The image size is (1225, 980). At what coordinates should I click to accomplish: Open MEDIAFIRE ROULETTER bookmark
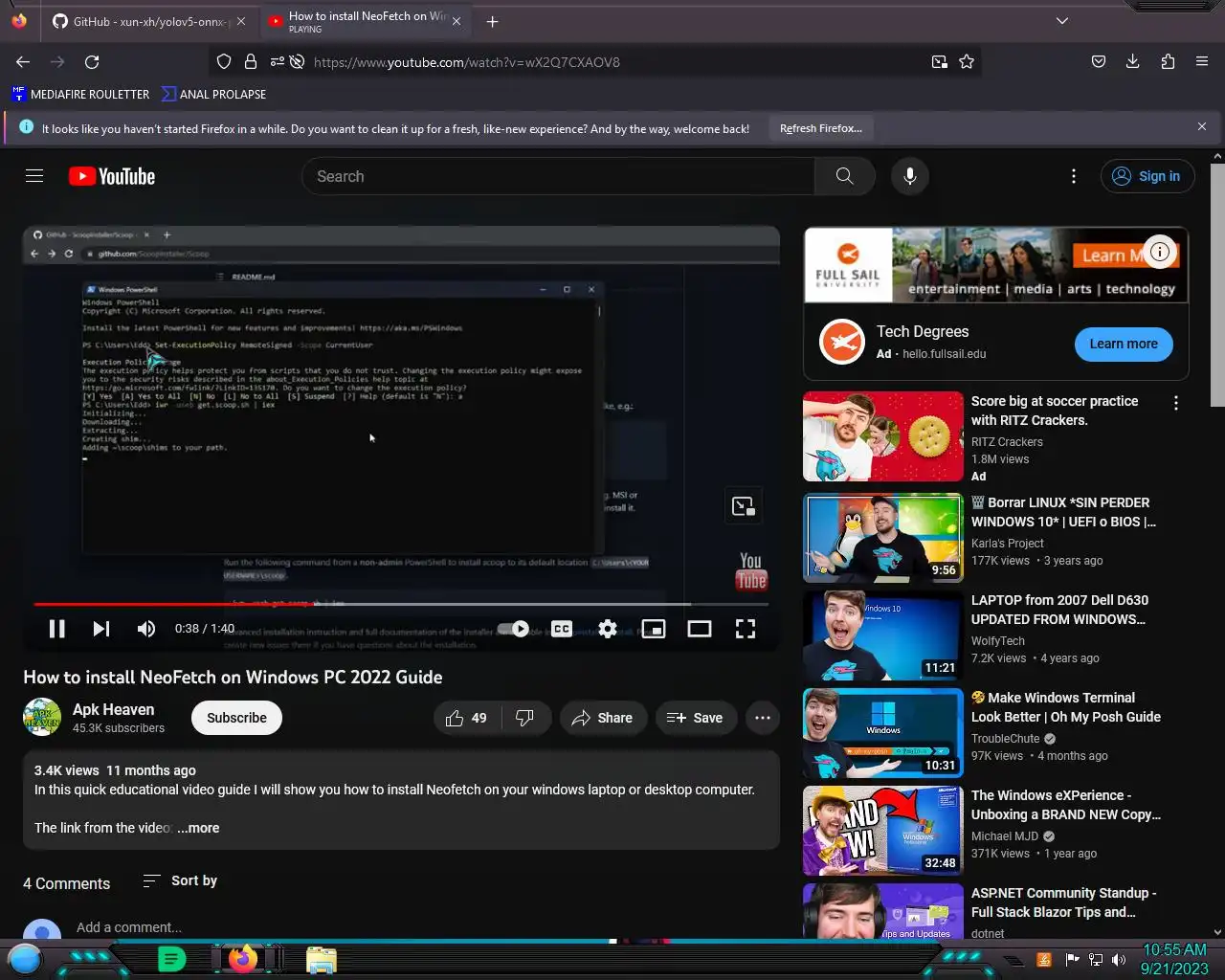click(80, 94)
